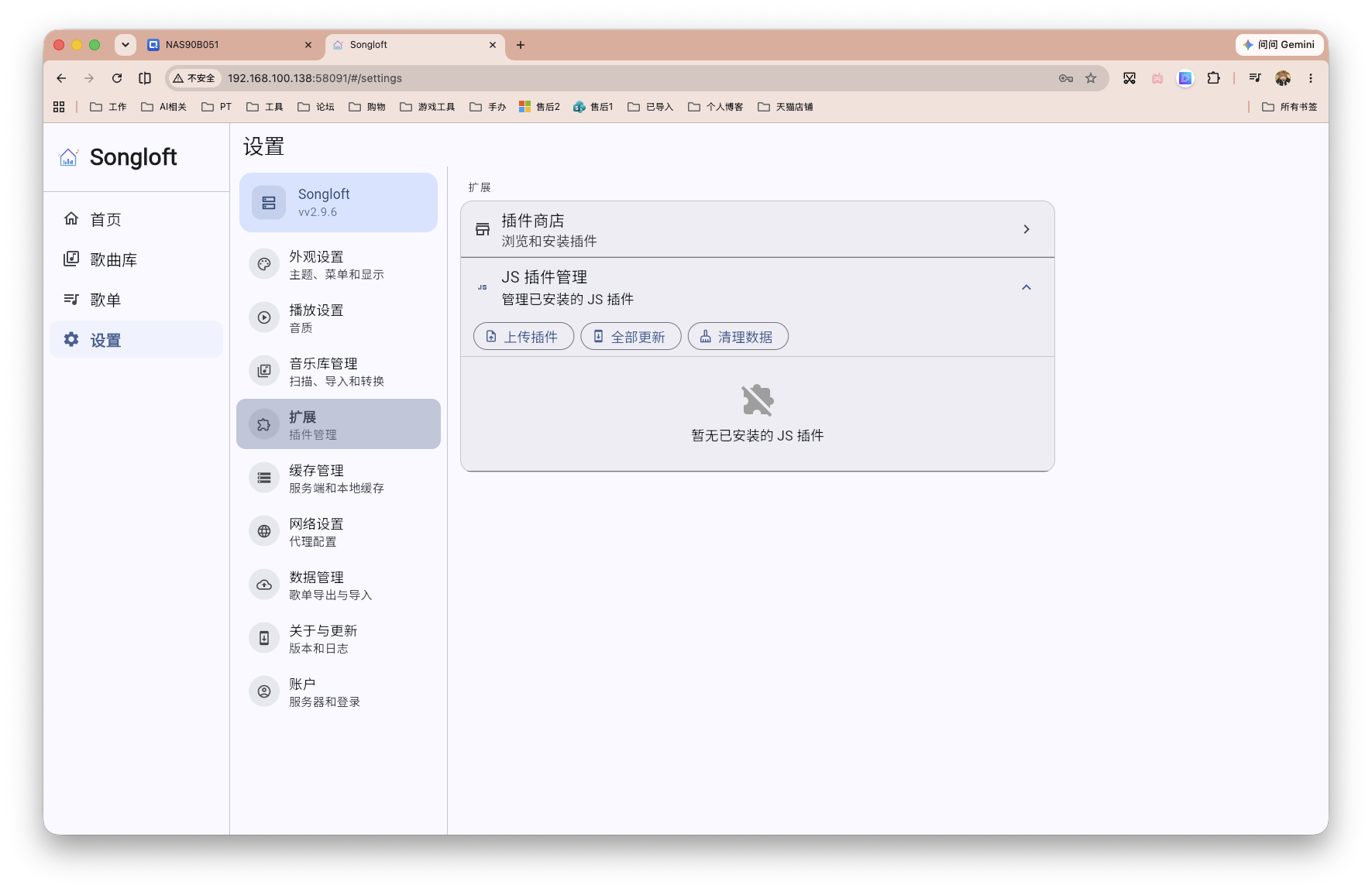The width and height of the screenshot is (1372, 892).
Task: Click the puzzle icon for 扩展
Action: tap(264, 424)
